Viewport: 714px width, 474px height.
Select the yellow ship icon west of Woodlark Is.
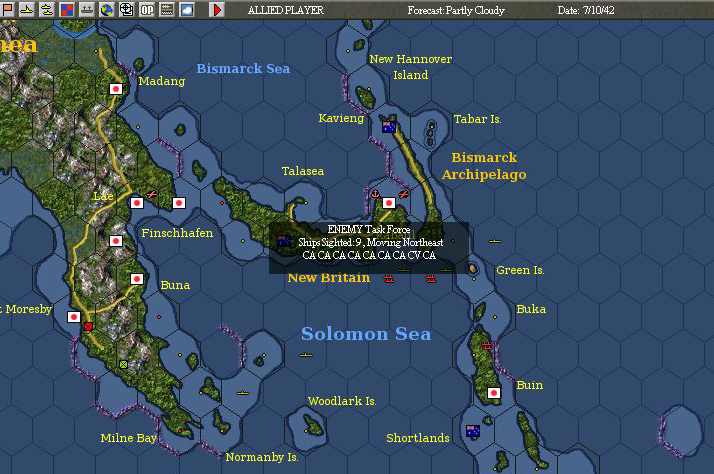coord(243,392)
